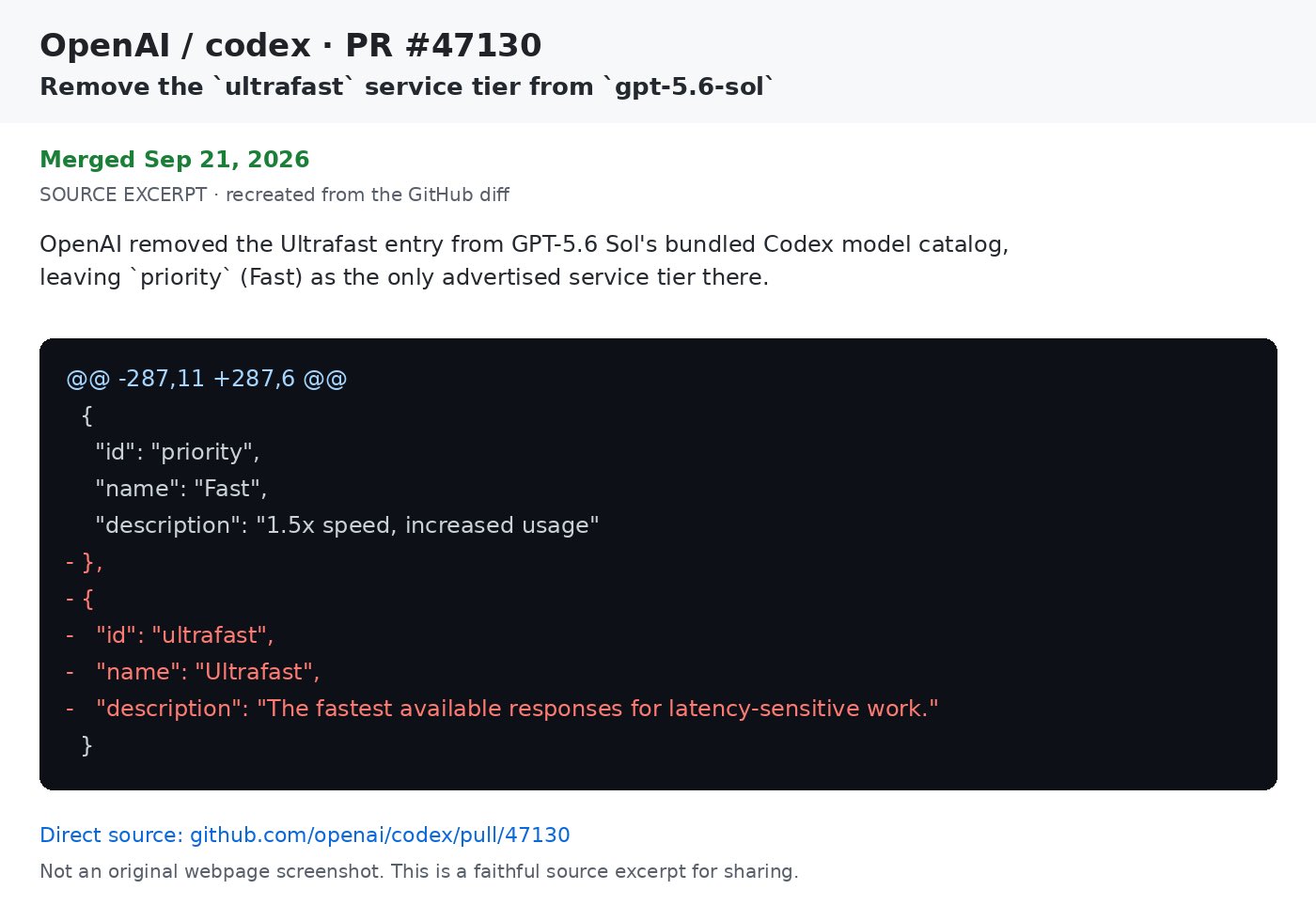Click the removed line "id": "ultrafast"
1316x921 pixels.
click(x=170, y=635)
